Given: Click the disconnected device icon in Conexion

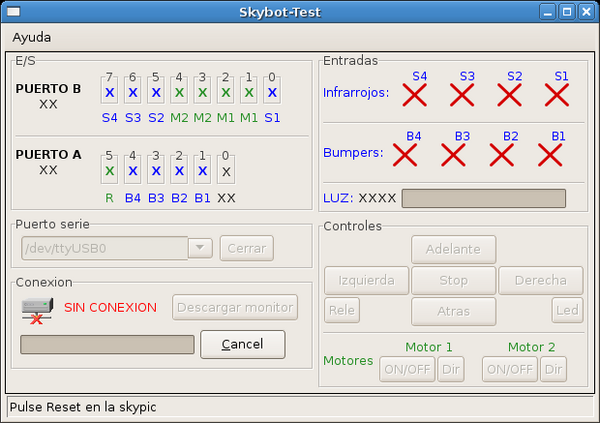Looking at the screenshot, I should tap(37, 309).
